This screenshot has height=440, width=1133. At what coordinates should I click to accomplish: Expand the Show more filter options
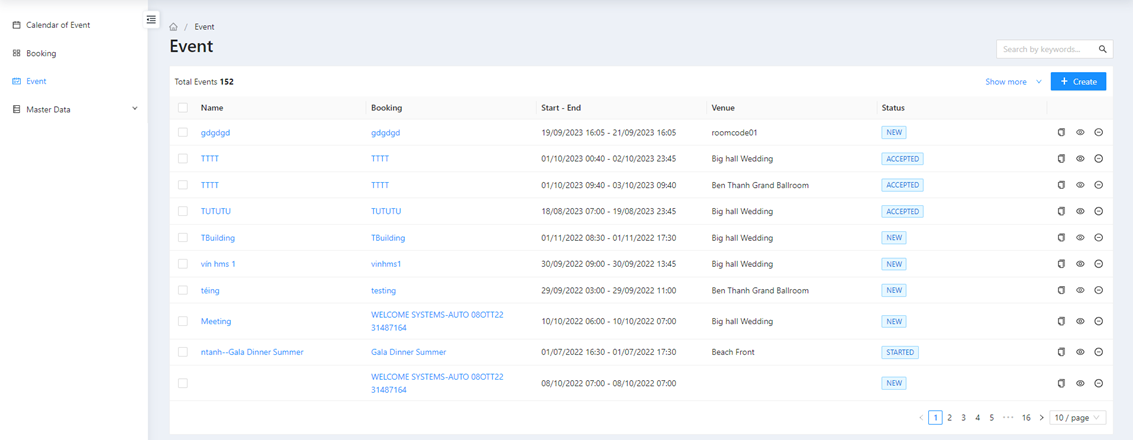click(1013, 82)
